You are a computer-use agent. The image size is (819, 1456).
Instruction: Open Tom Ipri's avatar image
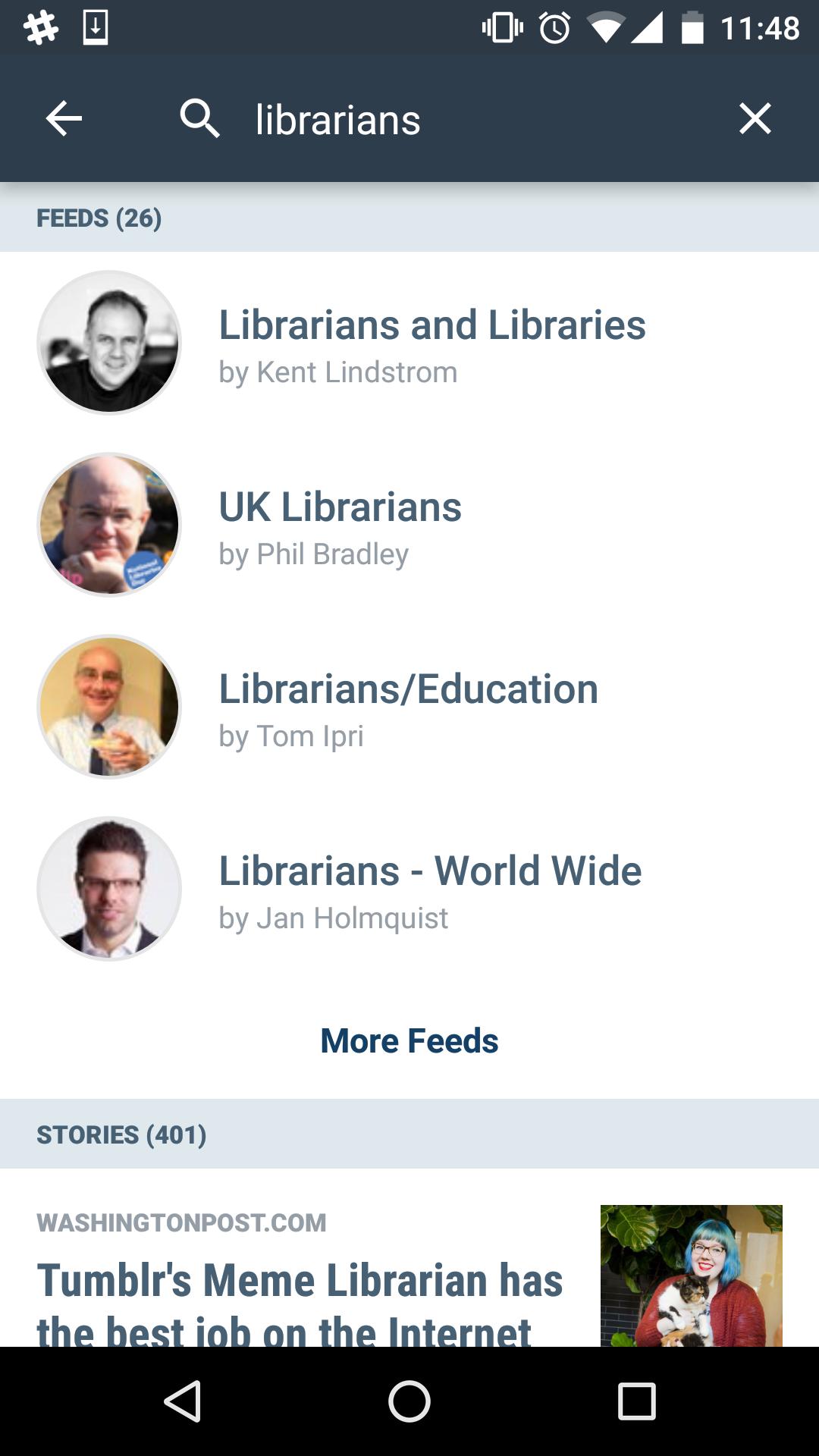point(109,707)
